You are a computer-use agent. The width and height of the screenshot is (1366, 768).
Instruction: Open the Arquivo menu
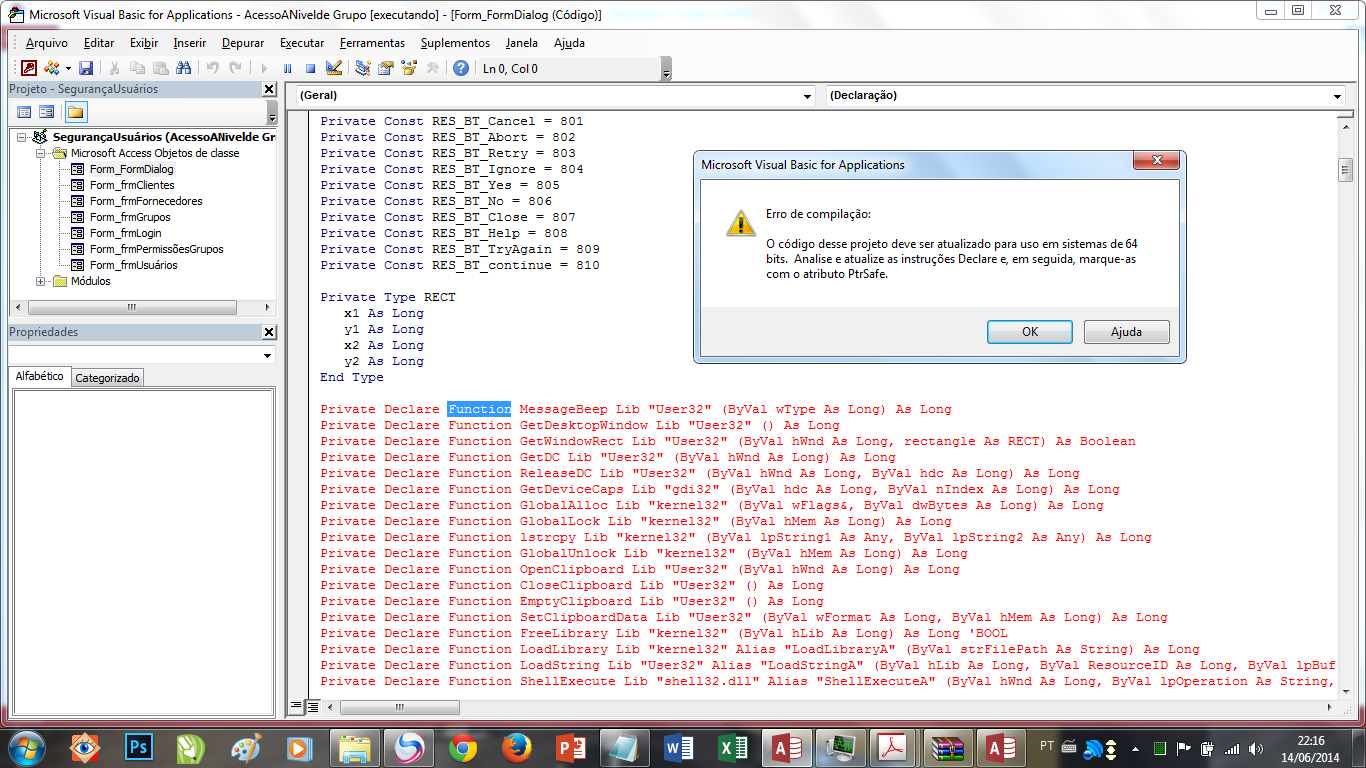tap(46, 43)
